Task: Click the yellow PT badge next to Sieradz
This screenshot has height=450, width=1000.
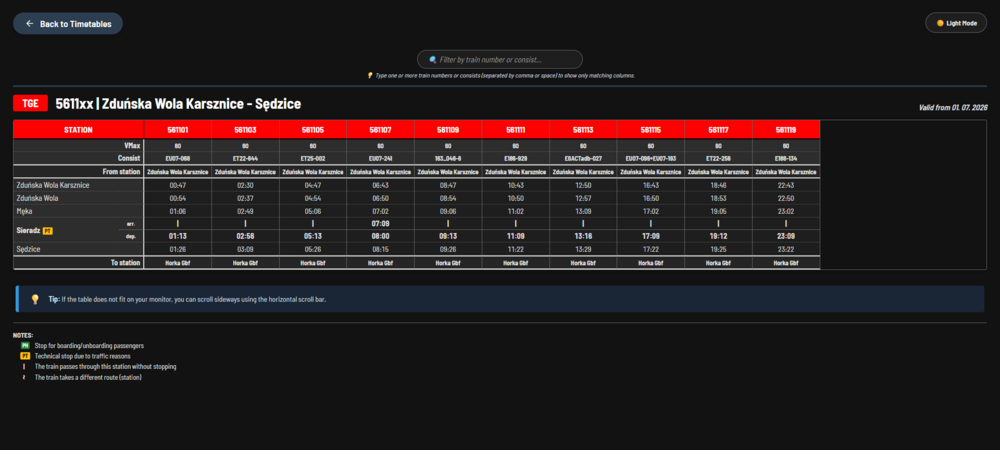Action: (x=47, y=230)
